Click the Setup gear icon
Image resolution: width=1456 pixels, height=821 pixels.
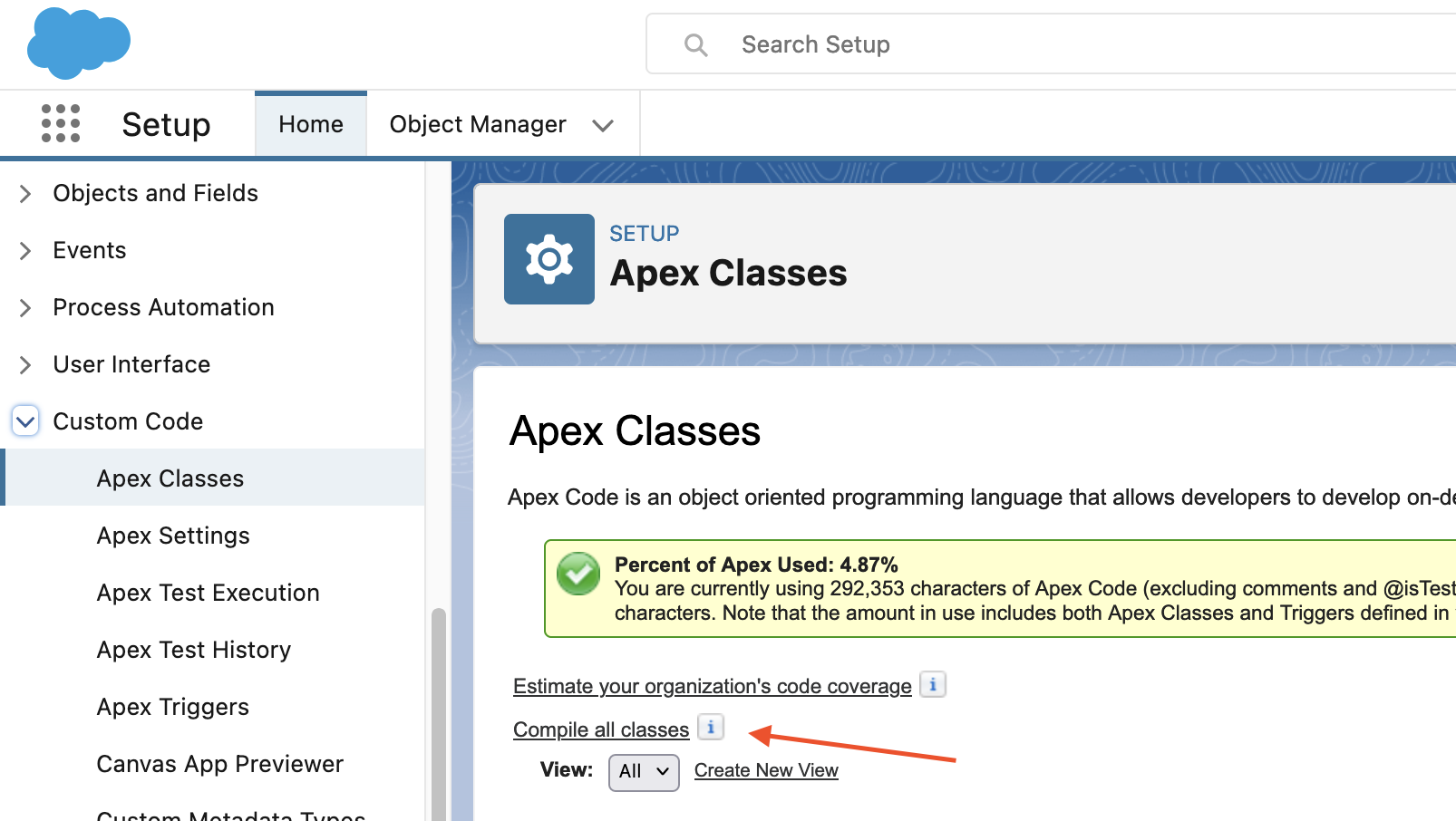pos(549,259)
